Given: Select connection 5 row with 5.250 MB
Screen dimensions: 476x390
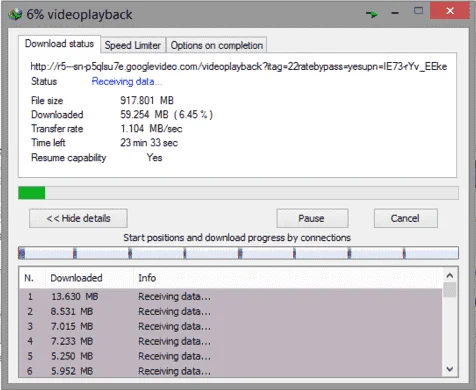Looking at the screenshot, I should click(231, 356).
